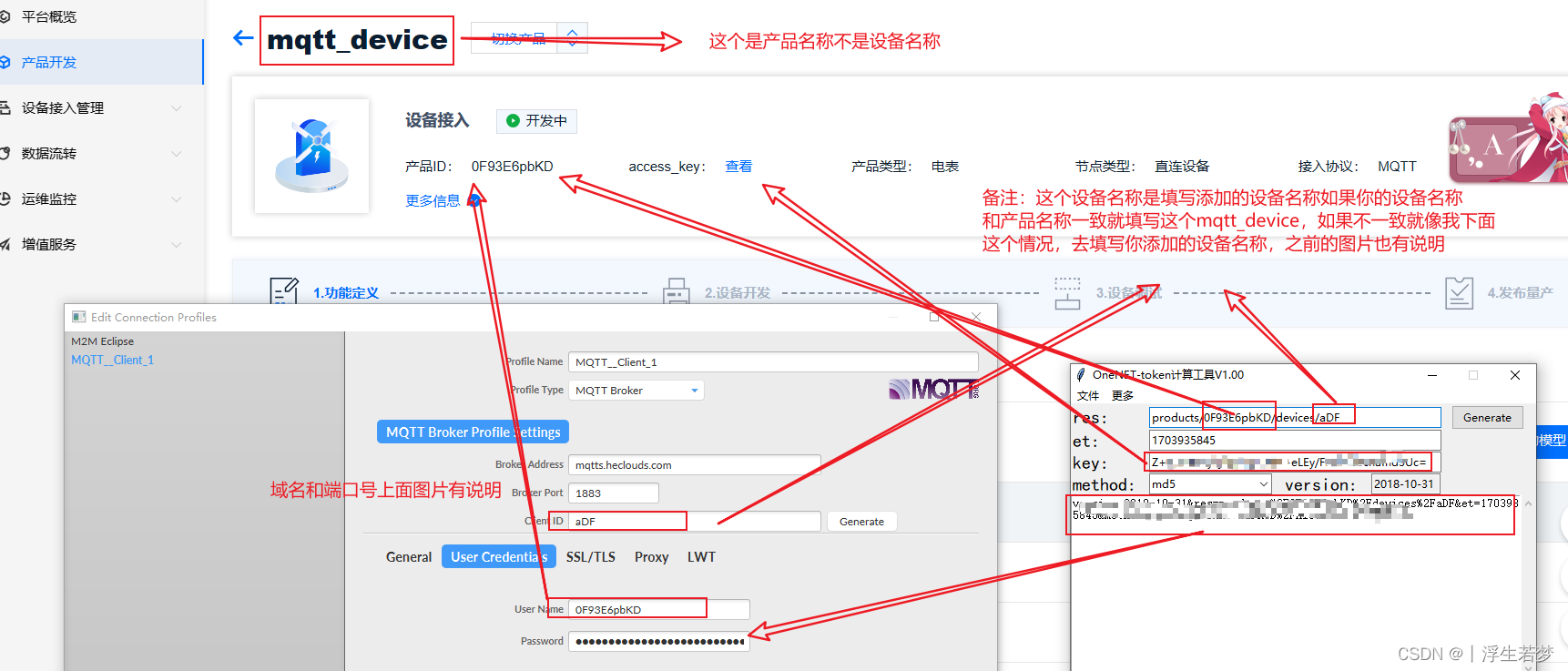Click the Broker Port field

click(613, 493)
